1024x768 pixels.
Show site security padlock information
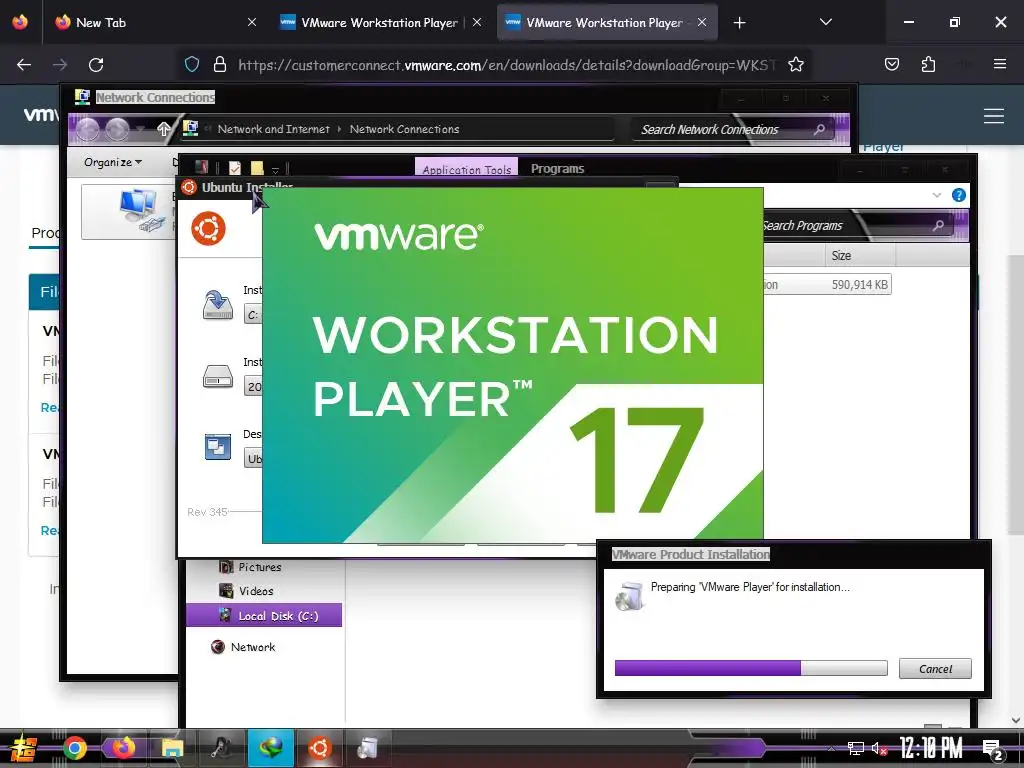pyautogui.click(x=220, y=64)
